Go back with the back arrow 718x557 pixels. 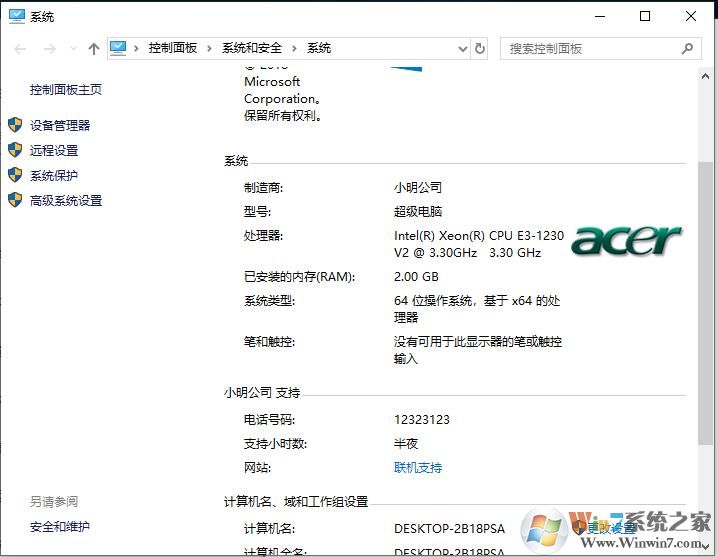[20, 49]
